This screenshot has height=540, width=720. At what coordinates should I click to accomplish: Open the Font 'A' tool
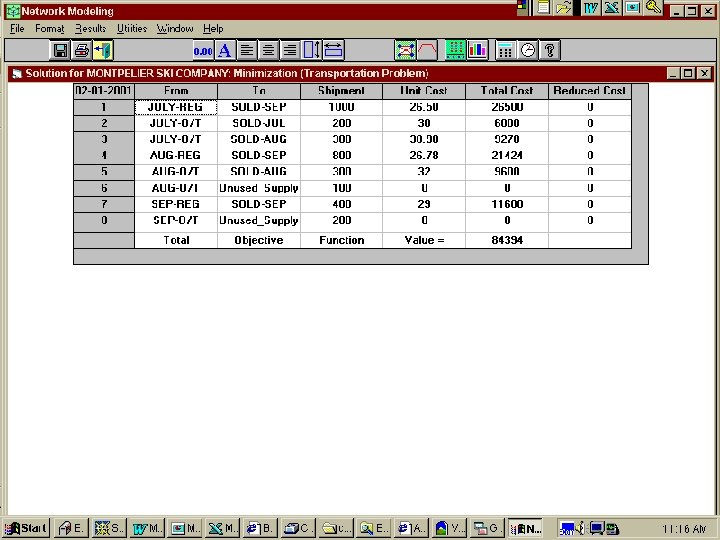click(225, 50)
